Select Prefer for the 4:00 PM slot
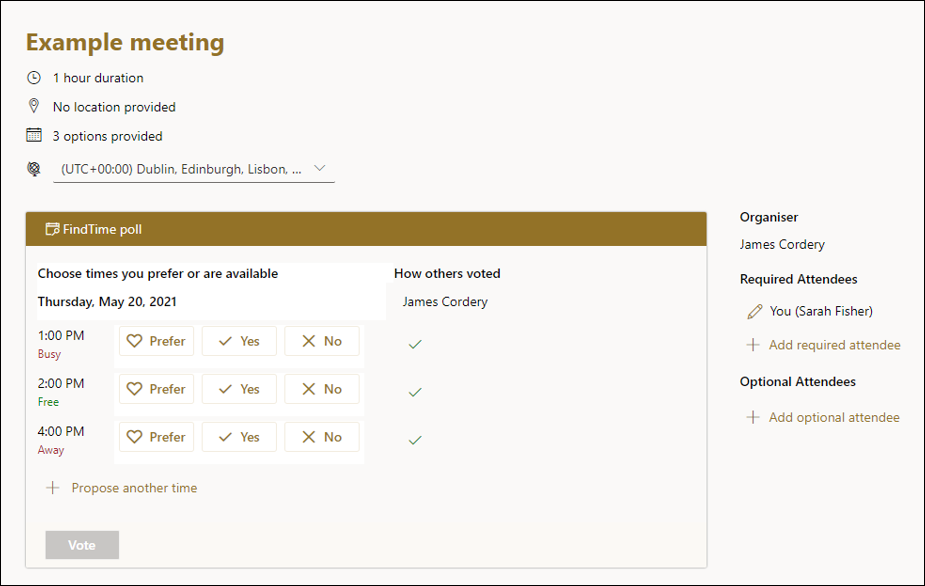Viewport: 925px width, 586px height. tap(156, 437)
